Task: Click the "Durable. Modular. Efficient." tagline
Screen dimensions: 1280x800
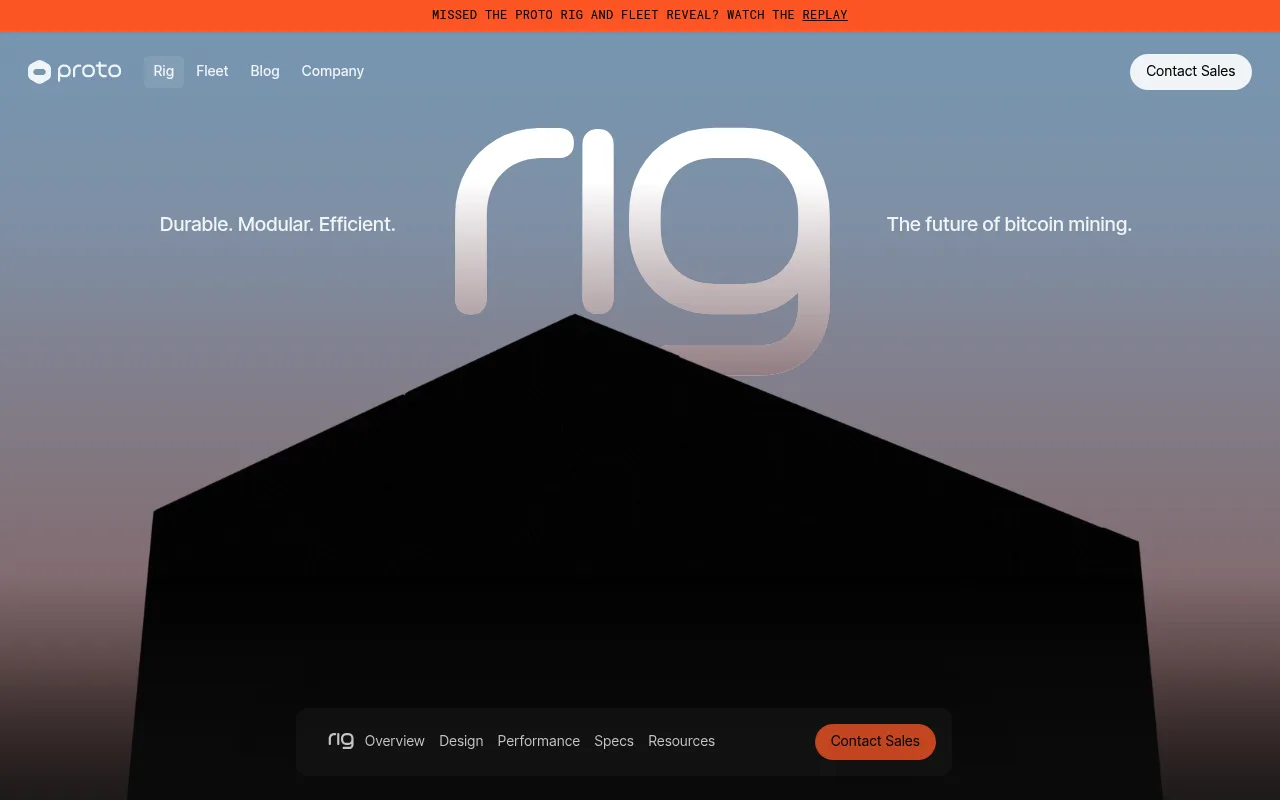Action: click(278, 224)
